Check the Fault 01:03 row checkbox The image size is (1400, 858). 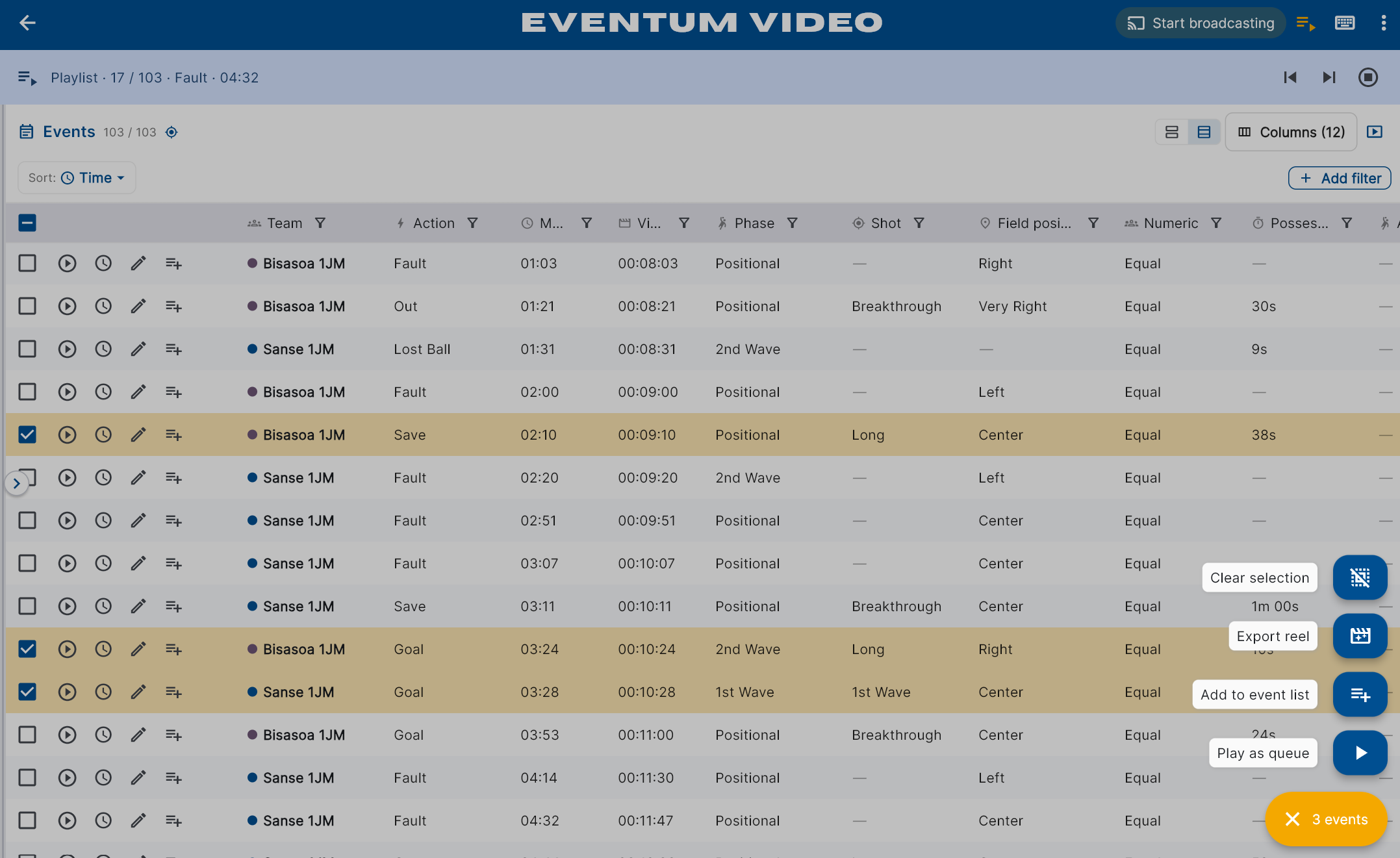coord(27,264)
